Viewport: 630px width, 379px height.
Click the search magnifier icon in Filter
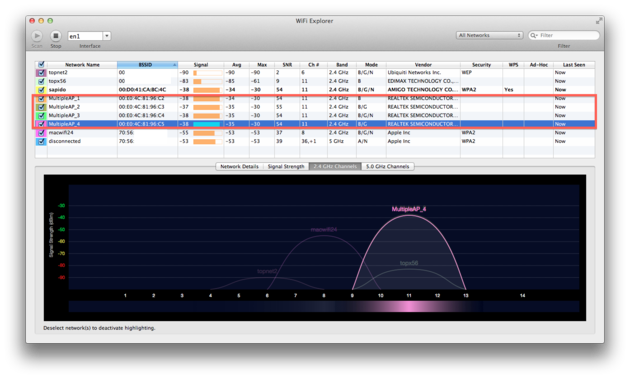point(534,35)
